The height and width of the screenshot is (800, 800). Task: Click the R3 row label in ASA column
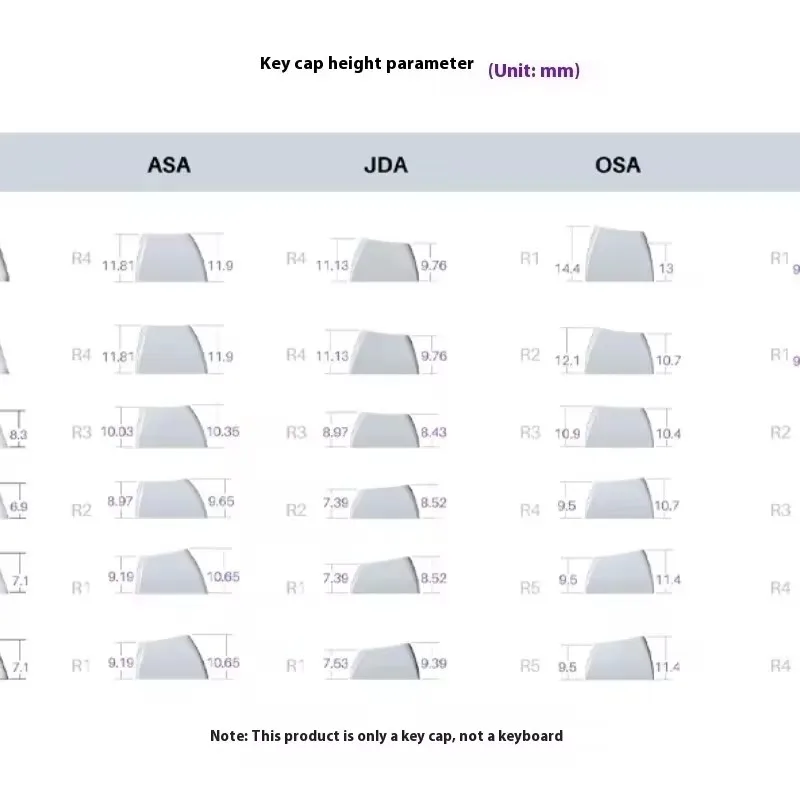pos(81,432)
